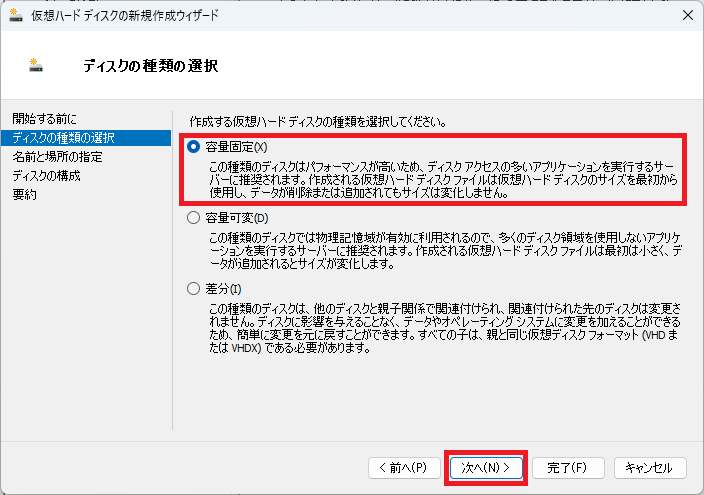Screen dimensions: 704x495
Task: Click the 容量可変 description paragraph
Action: click(x=445, y=251)
